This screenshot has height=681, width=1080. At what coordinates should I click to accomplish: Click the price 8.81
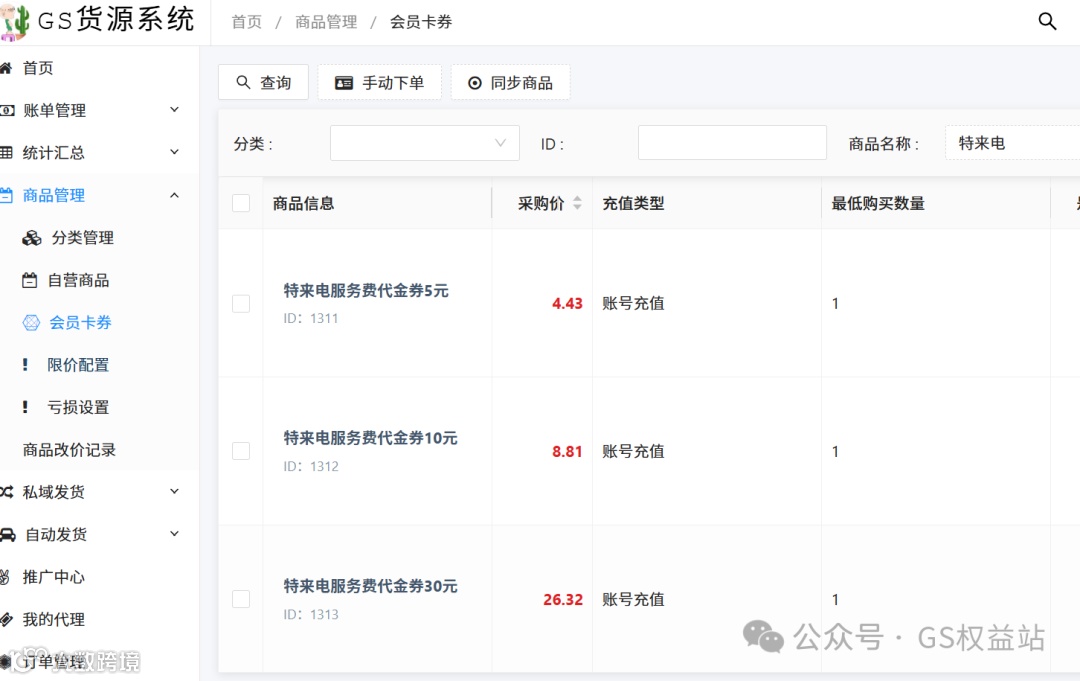pos(567,452)
